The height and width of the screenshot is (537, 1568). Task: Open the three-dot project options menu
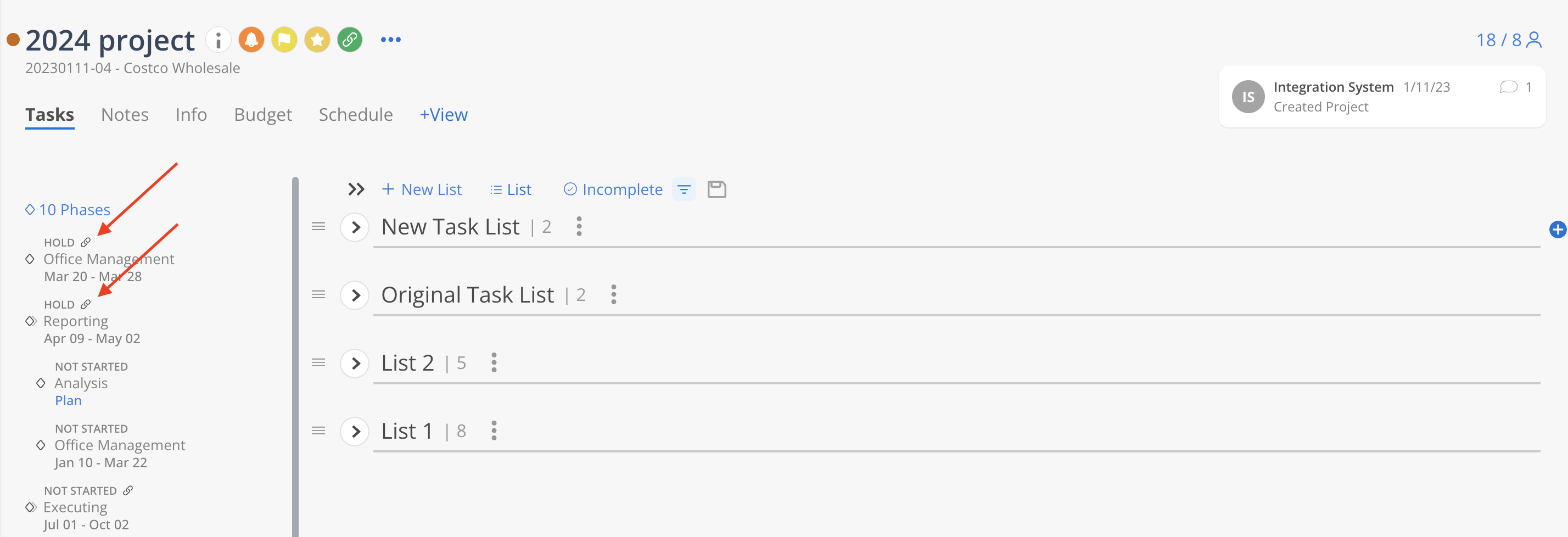click(391, 40)
